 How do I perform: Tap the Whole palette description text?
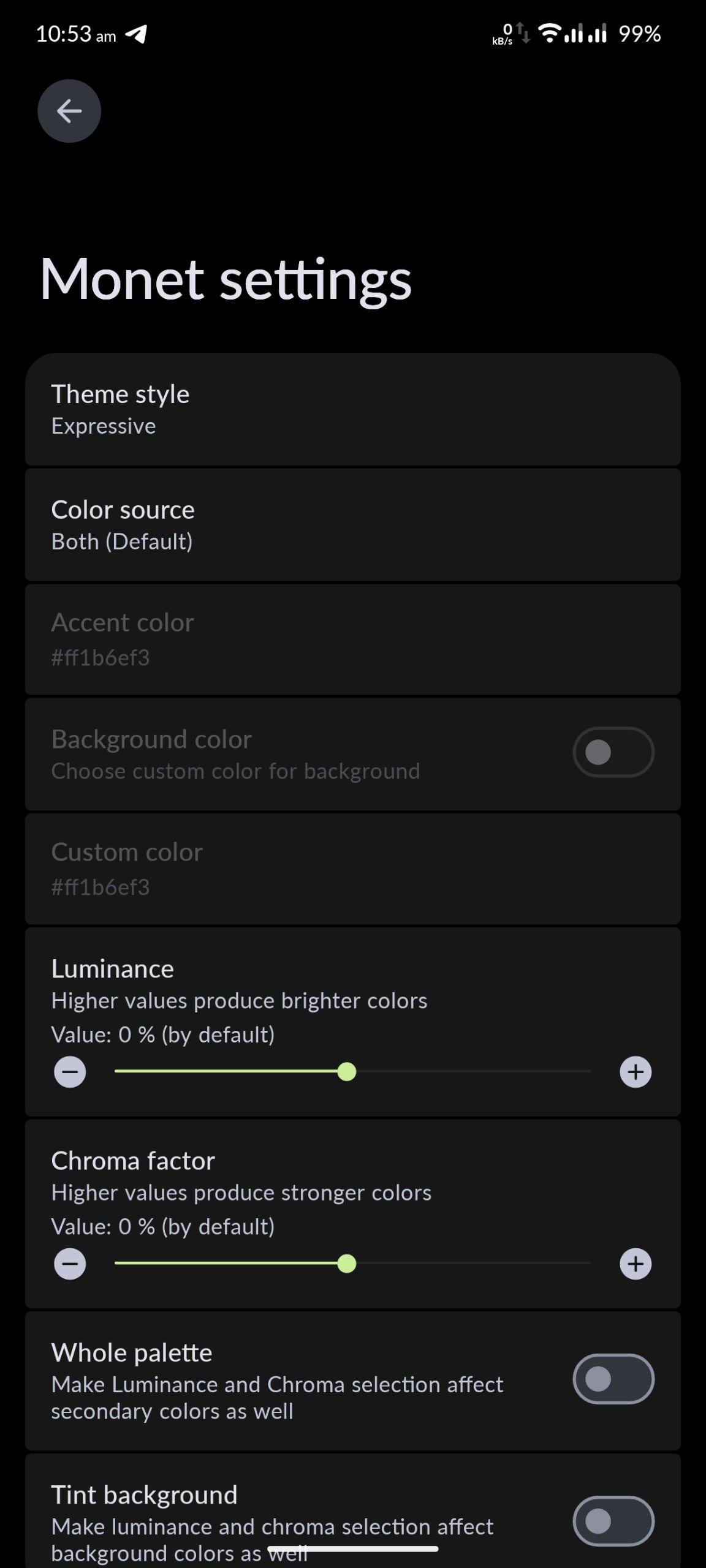pos(277,1398)
